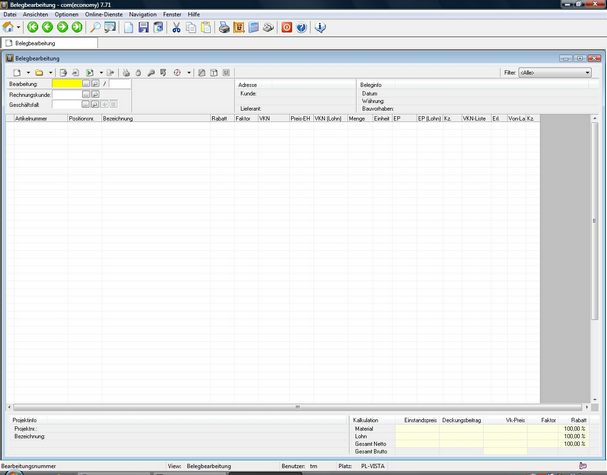Click the telephone icon in the main toolbar
This screenshot has height=475, width=607.
click(x=268, y=27)
